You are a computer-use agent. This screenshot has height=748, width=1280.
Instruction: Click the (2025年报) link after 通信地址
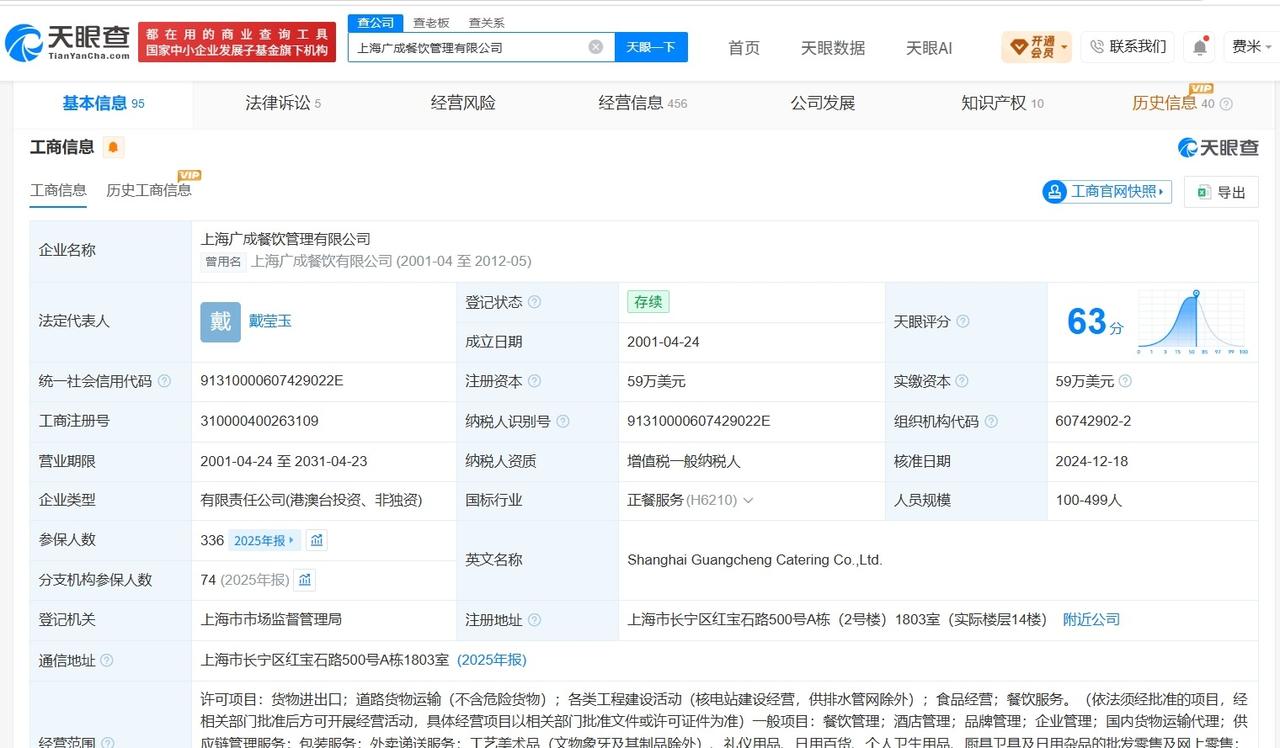point(492,660)
